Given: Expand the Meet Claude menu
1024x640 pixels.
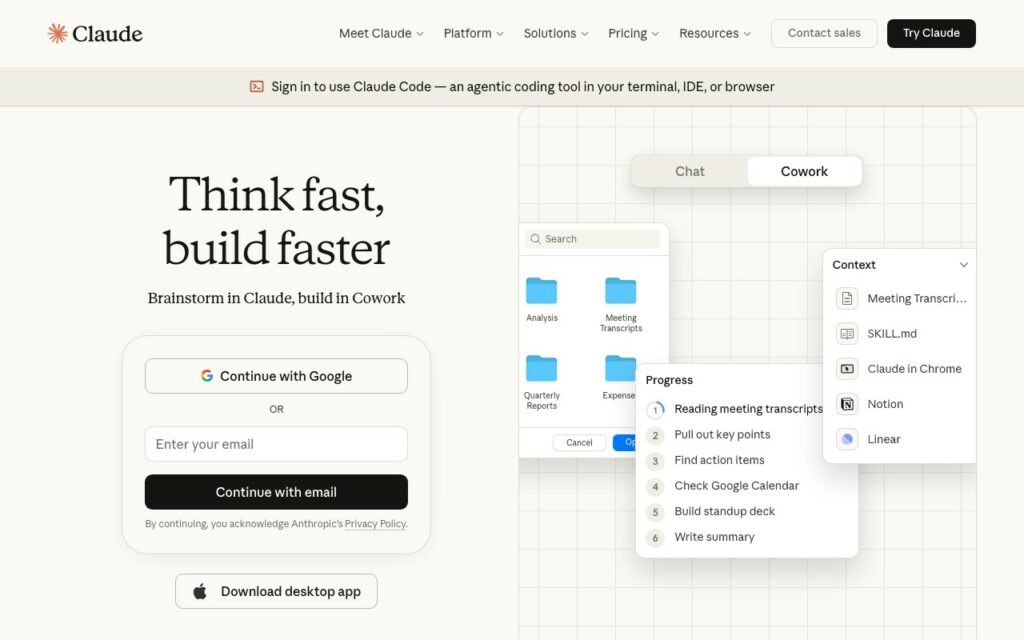Looking at the screenshot, I should click(x=381, y=33).
